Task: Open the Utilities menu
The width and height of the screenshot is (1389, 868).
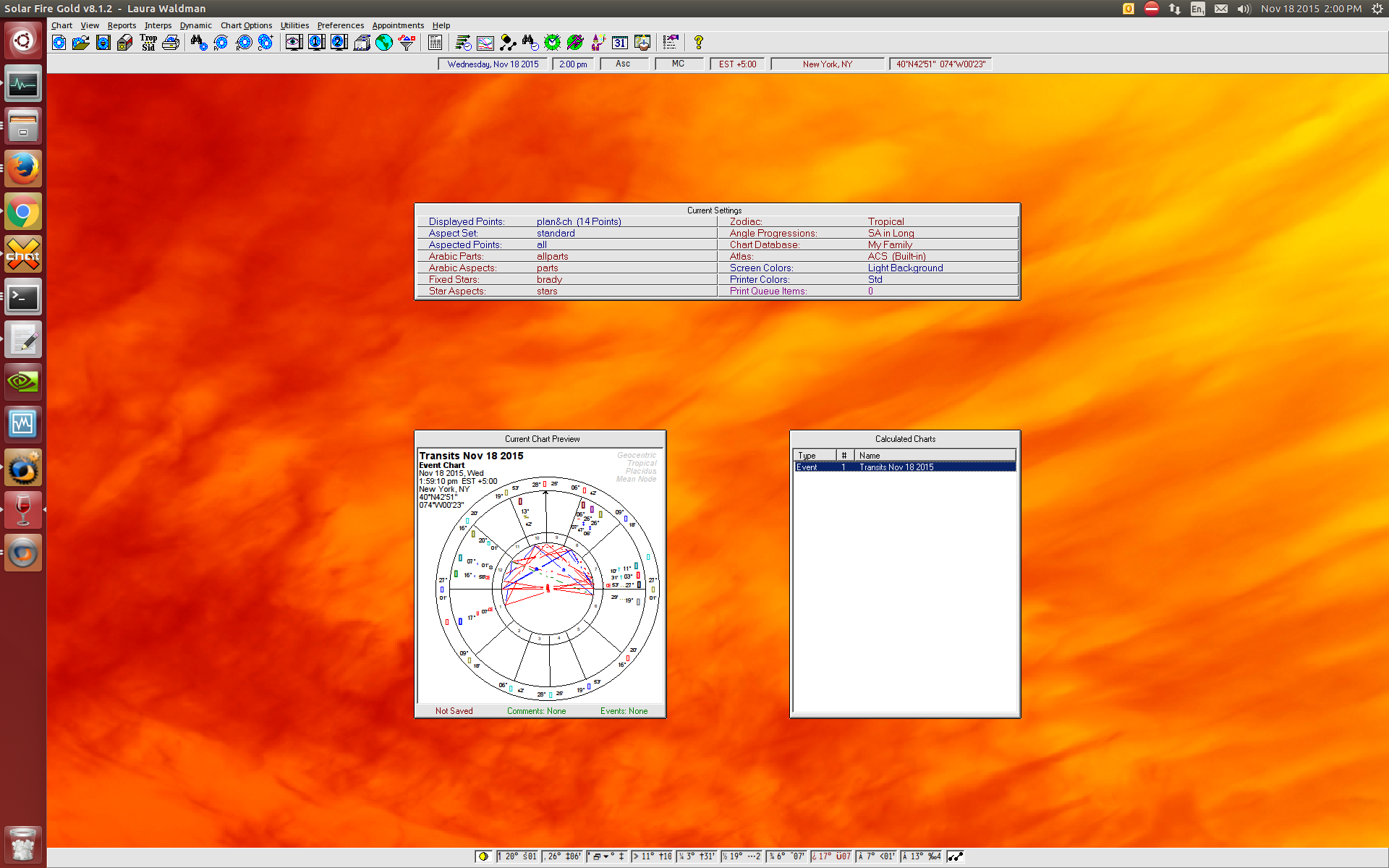Action: [294, 25]
